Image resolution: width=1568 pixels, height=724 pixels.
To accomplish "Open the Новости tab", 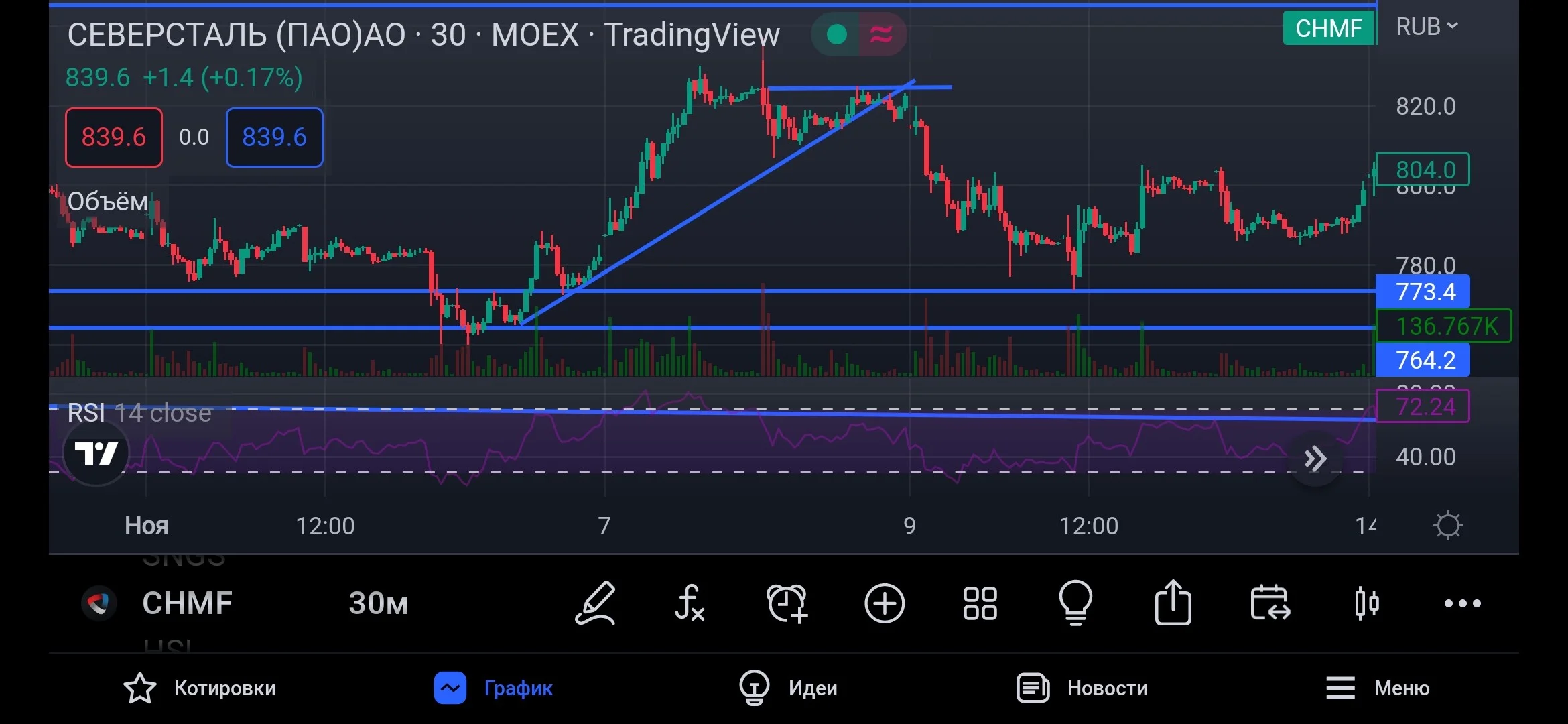I will click(x=1082, y=688).
